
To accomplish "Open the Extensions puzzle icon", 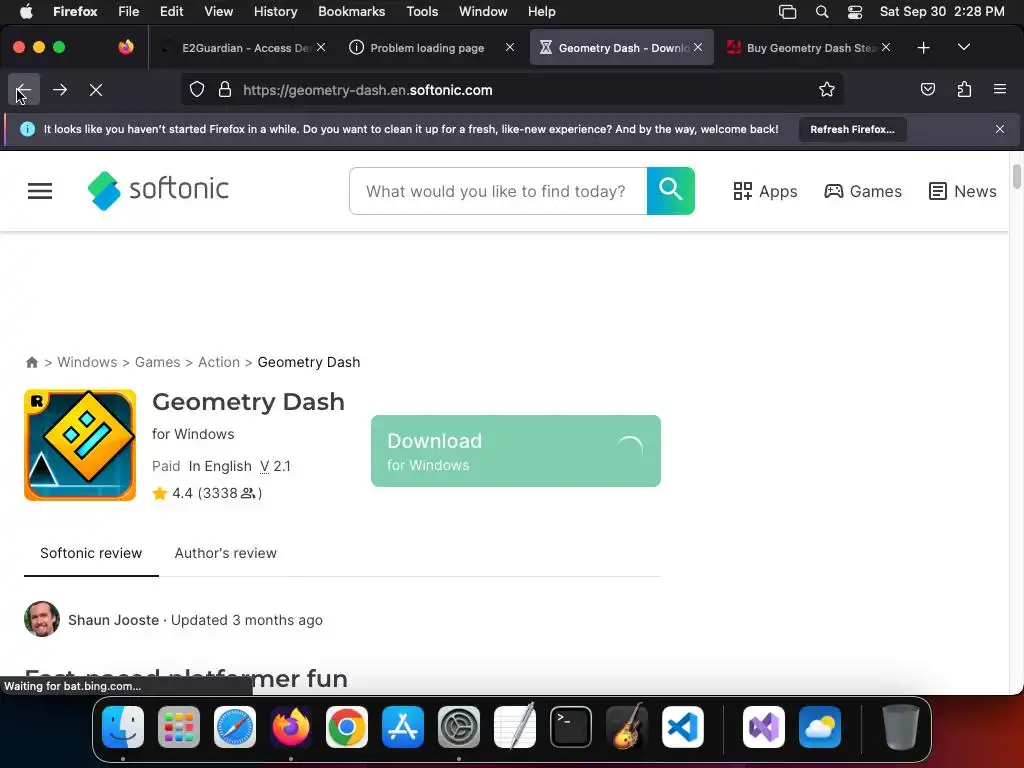I will (964, 89).
